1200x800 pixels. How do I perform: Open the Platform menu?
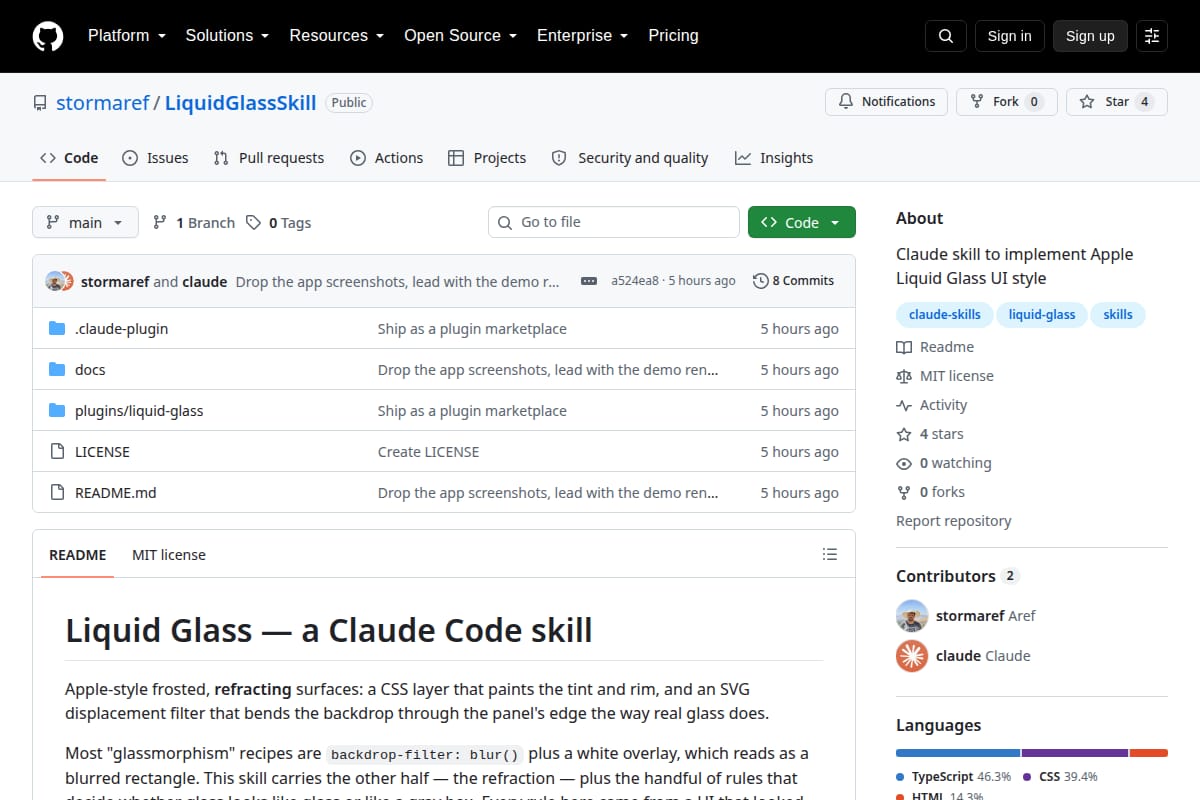pyautogui.click(x=127, y=36)
